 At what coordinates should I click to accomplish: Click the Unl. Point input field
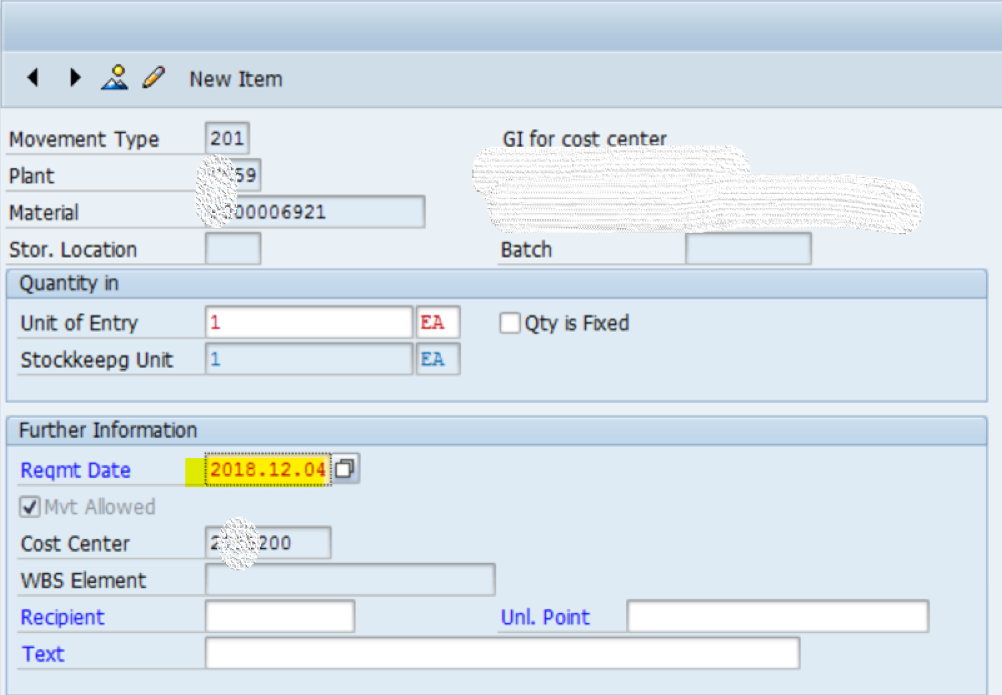pyautogui.click(x=778, y=616)
